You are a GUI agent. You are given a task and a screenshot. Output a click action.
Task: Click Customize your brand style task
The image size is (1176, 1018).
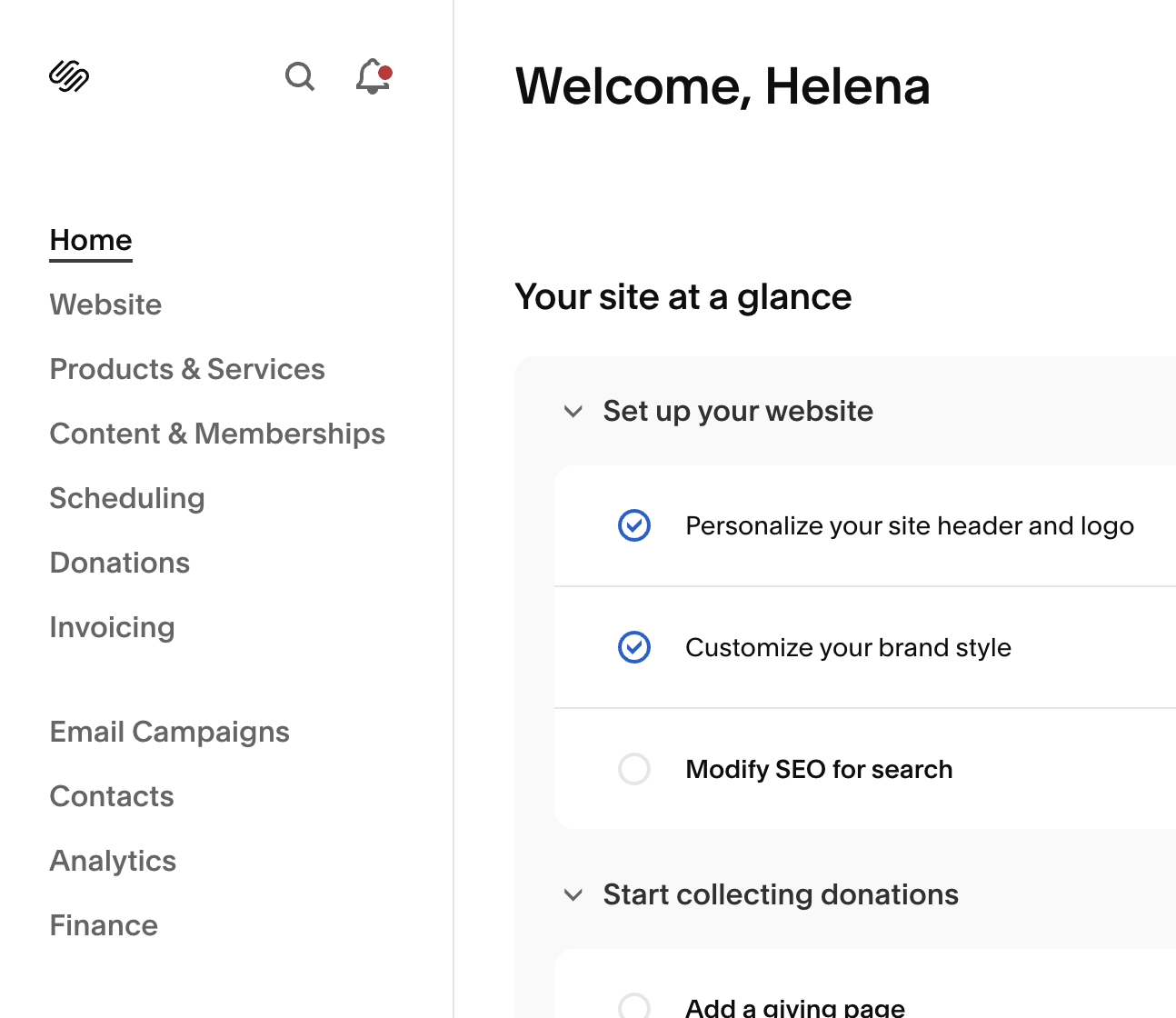pos(848,647)
